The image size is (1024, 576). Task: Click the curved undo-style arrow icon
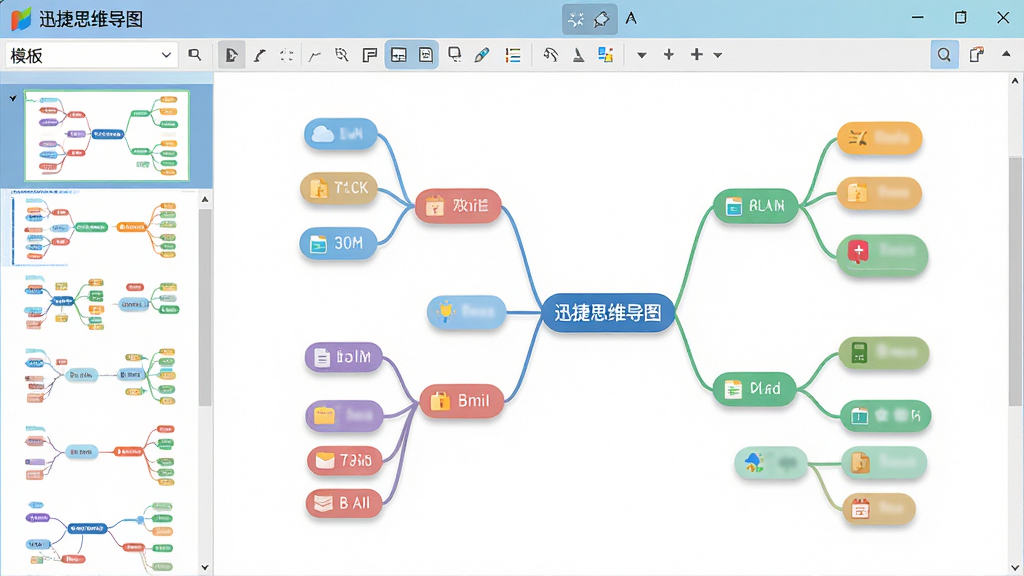pos(551,55)
